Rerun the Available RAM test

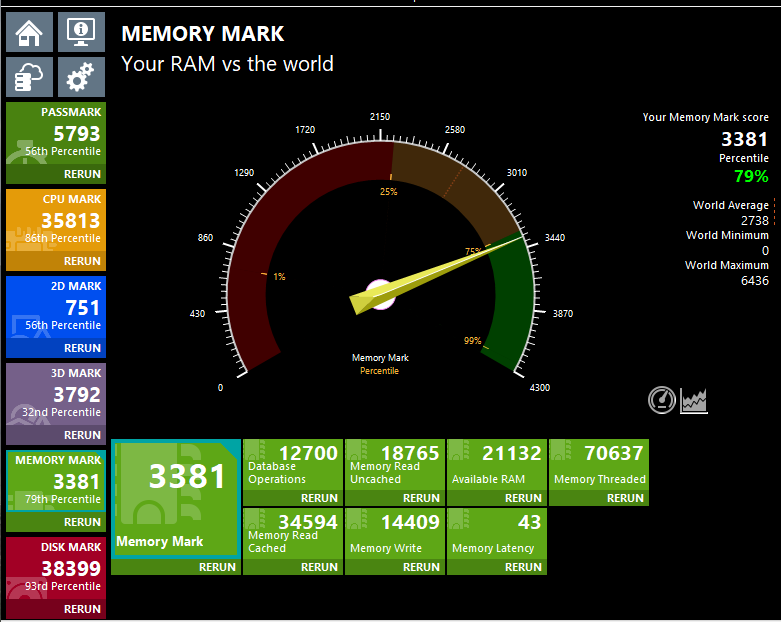coord(523,498)
